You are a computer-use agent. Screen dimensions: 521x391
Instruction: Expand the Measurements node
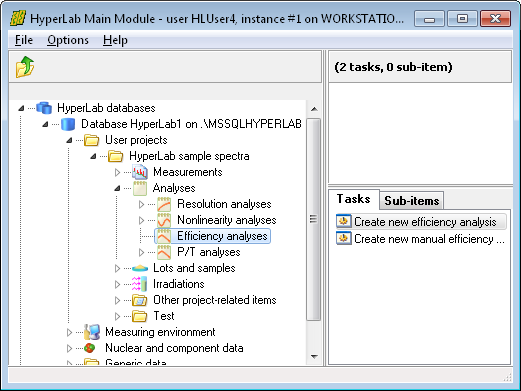117,172
